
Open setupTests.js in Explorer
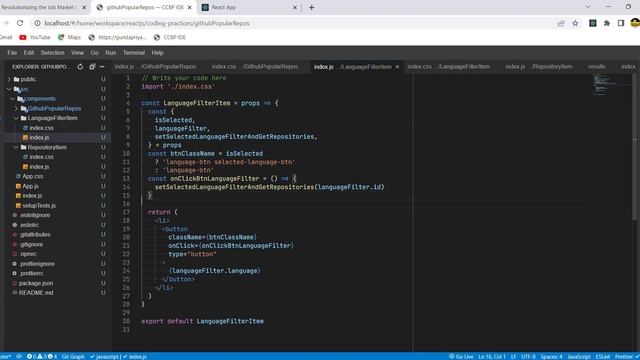(39, 205)
